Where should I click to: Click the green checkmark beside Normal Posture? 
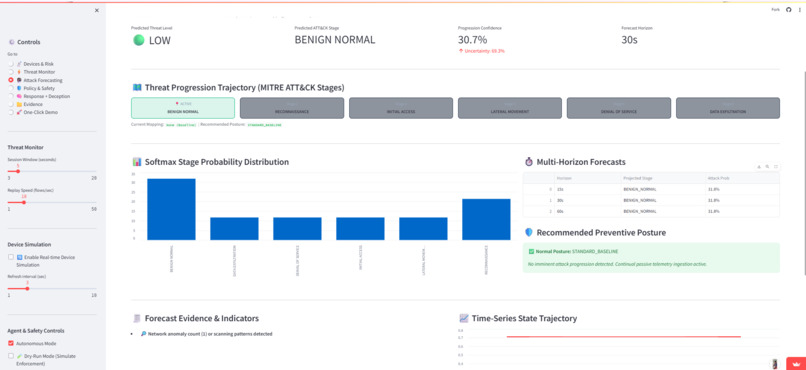click(x=531, y=251)
